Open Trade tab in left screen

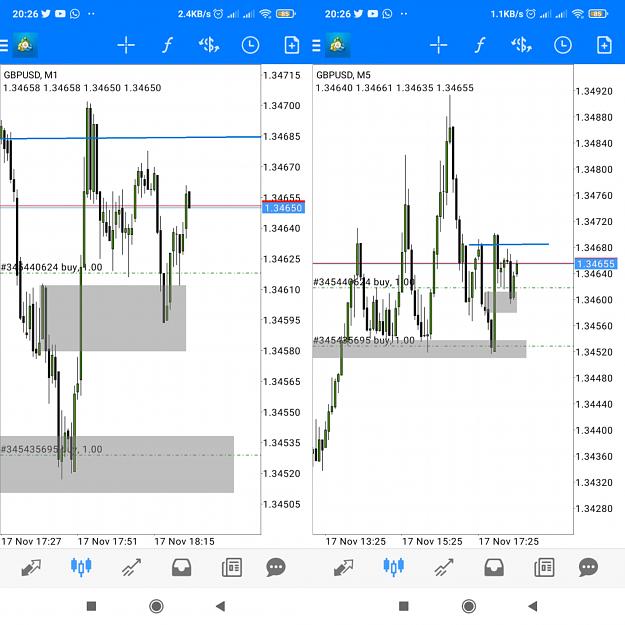click(x=131, y=567)
